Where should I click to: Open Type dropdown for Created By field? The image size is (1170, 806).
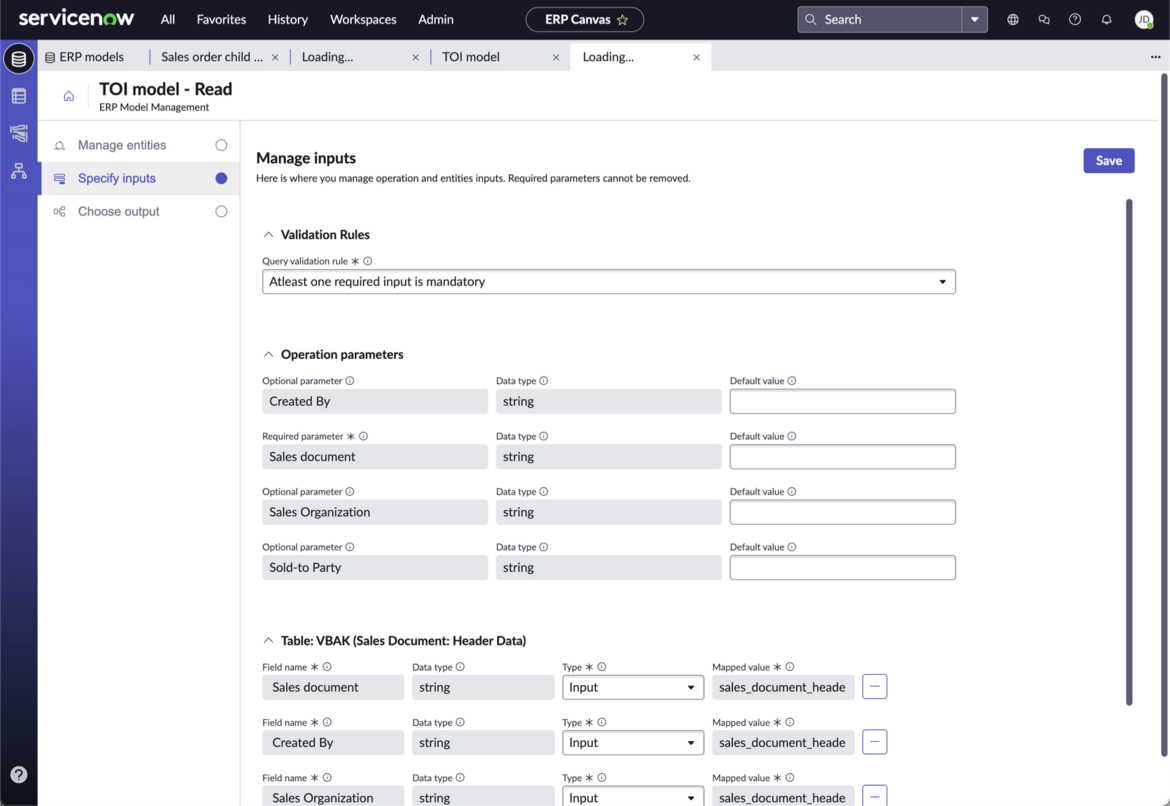(633, 743)
